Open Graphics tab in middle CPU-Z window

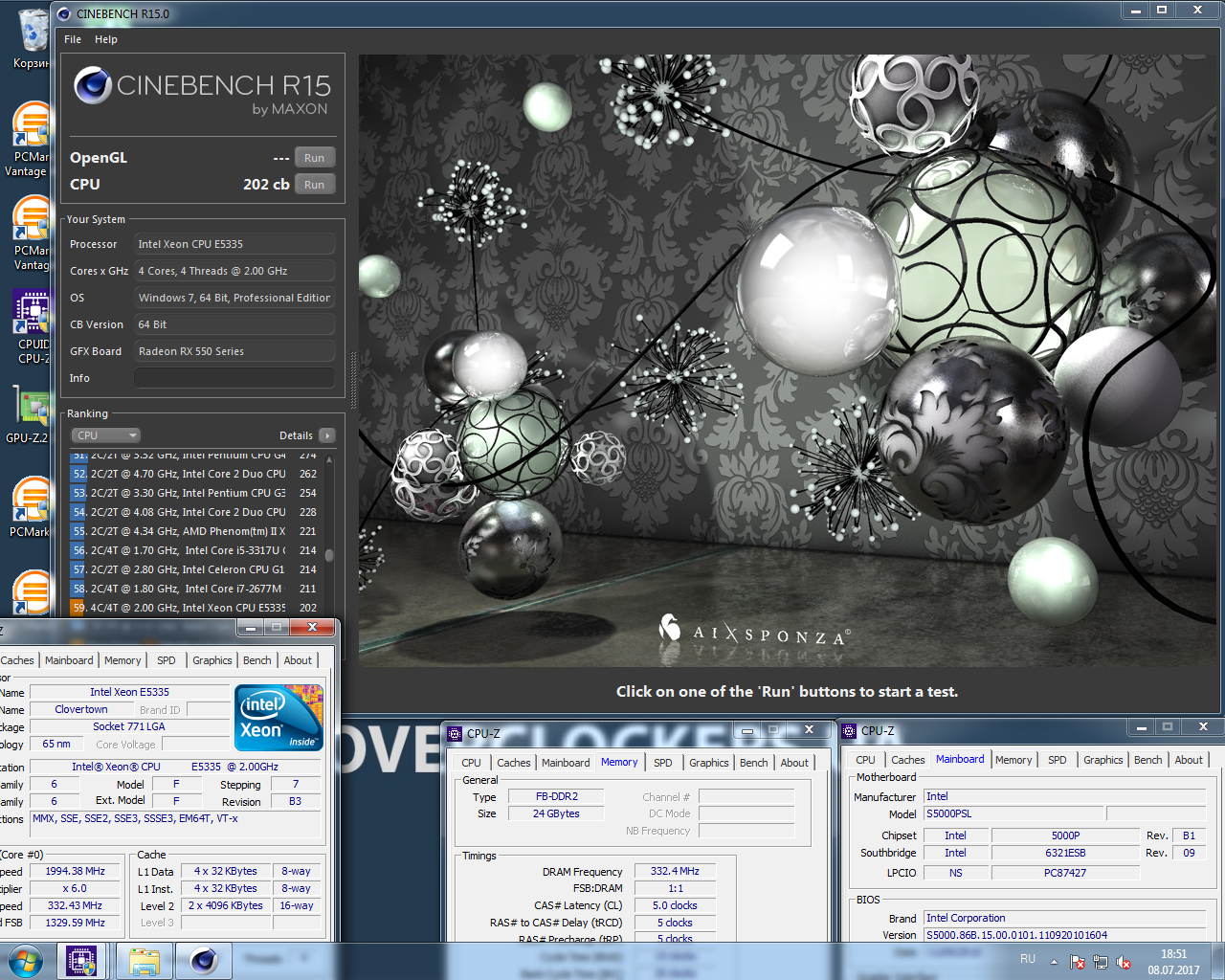click(x=709, y=763)
